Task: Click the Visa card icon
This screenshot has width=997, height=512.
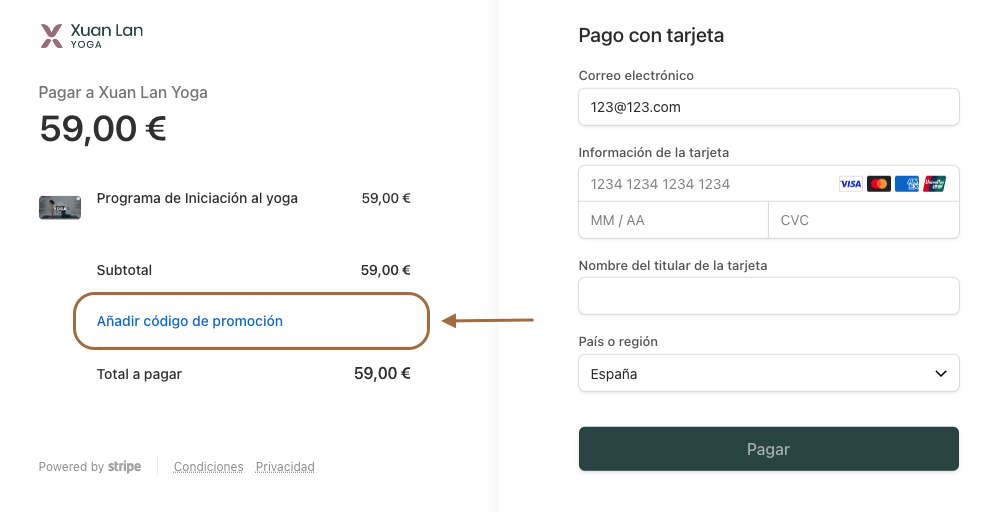Action: (x=850, y=184)
